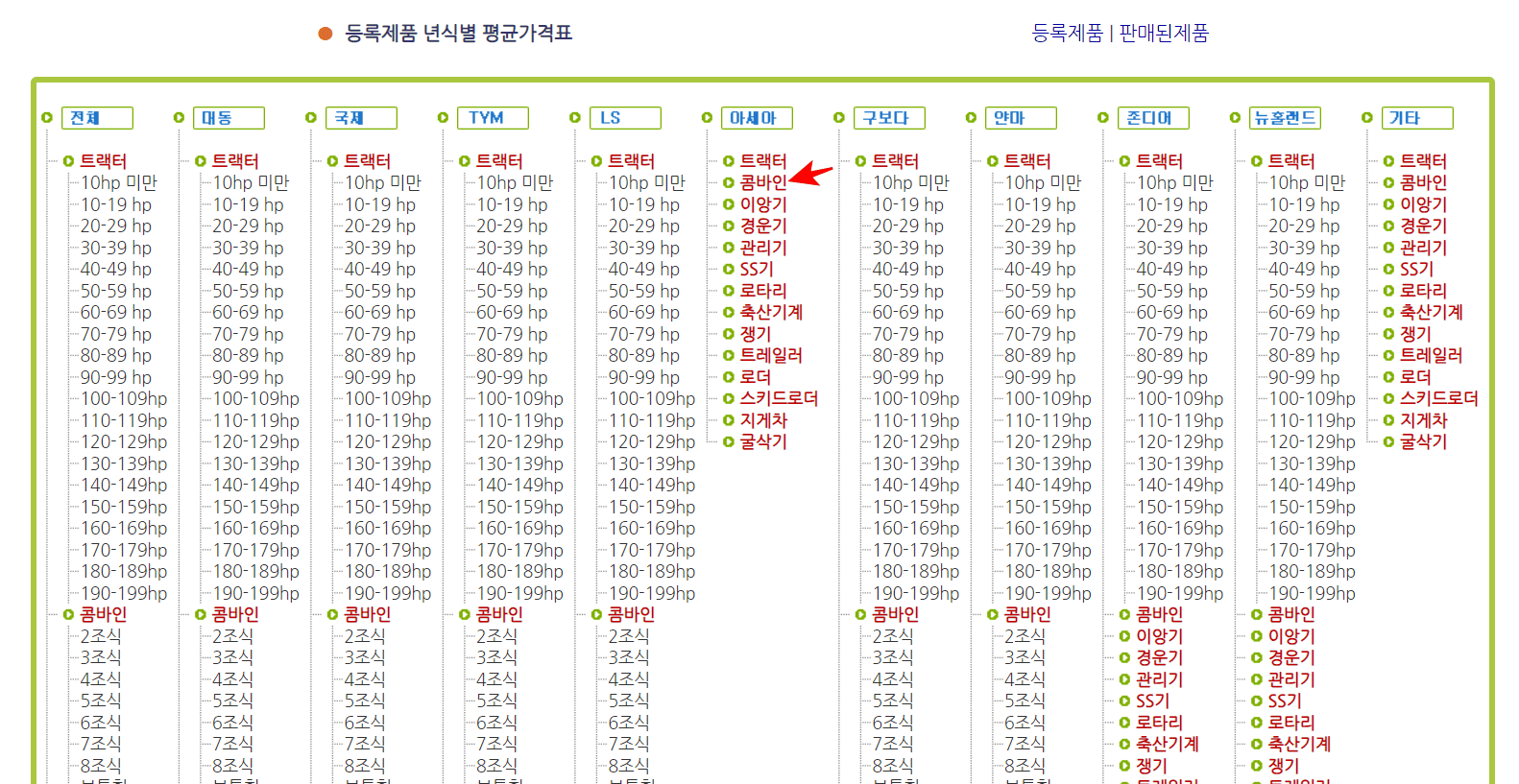Select the 대동 brand header box
The image size is (1519, 784).
point(229,118)
